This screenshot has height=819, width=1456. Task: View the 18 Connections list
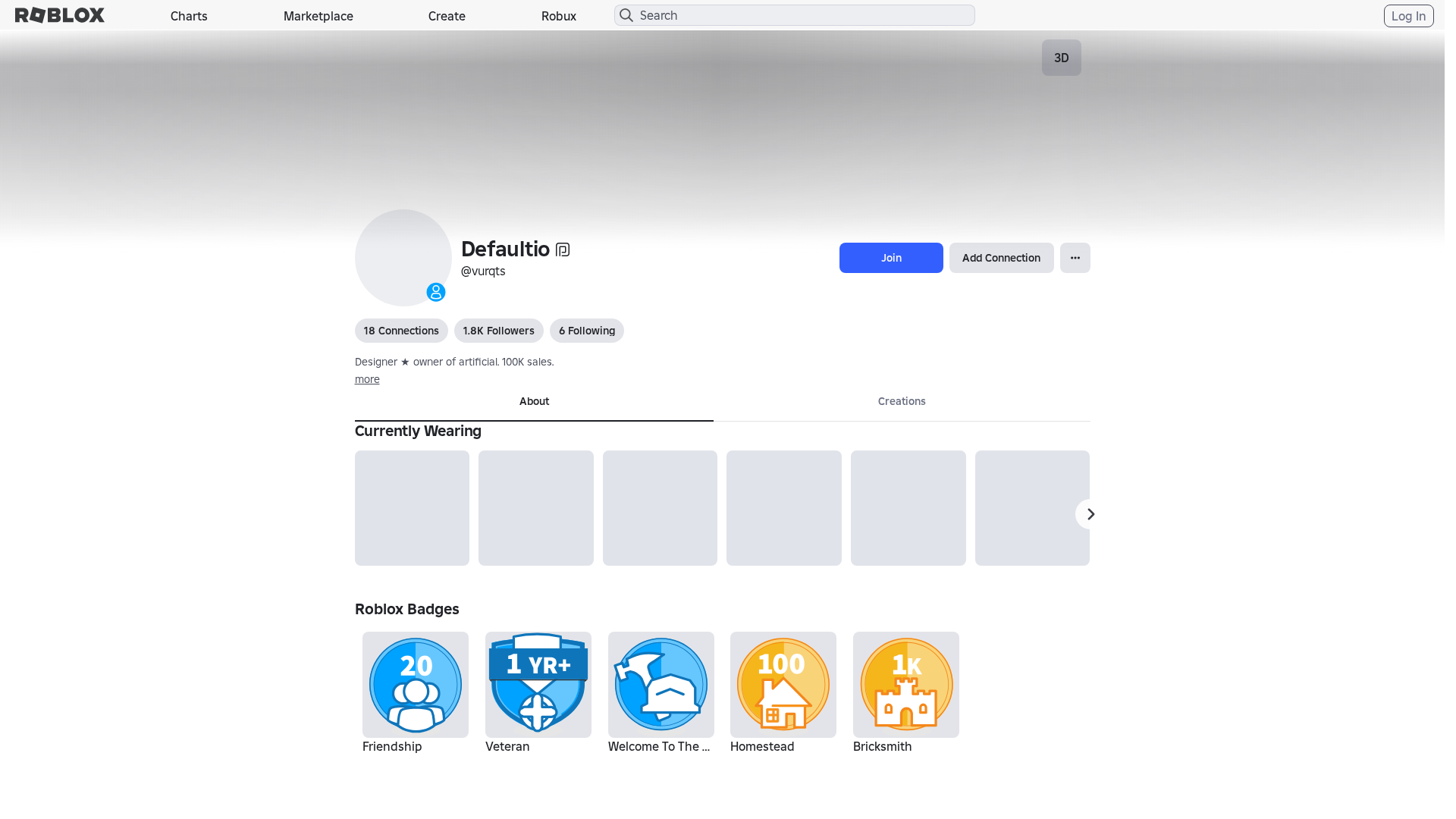point(401,331)
